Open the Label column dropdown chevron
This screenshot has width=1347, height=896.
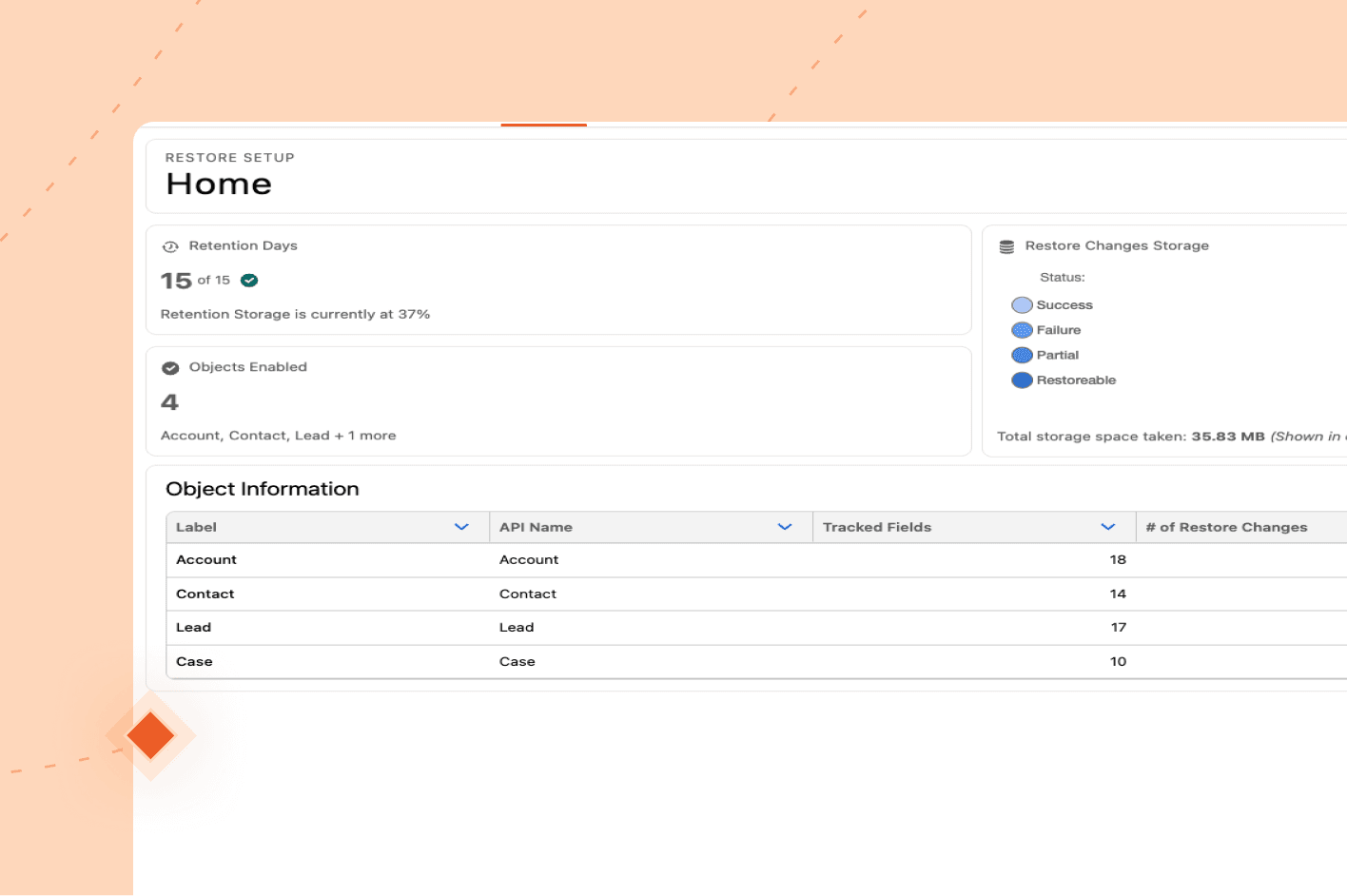pyautogui.click(x=461, y=527)
